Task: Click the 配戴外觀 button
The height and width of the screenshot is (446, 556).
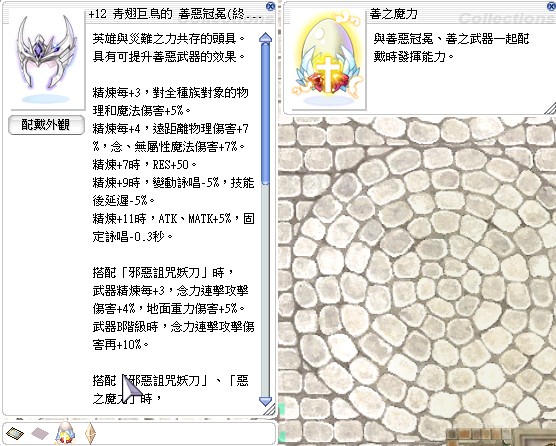Action: (x=46, y=125)
